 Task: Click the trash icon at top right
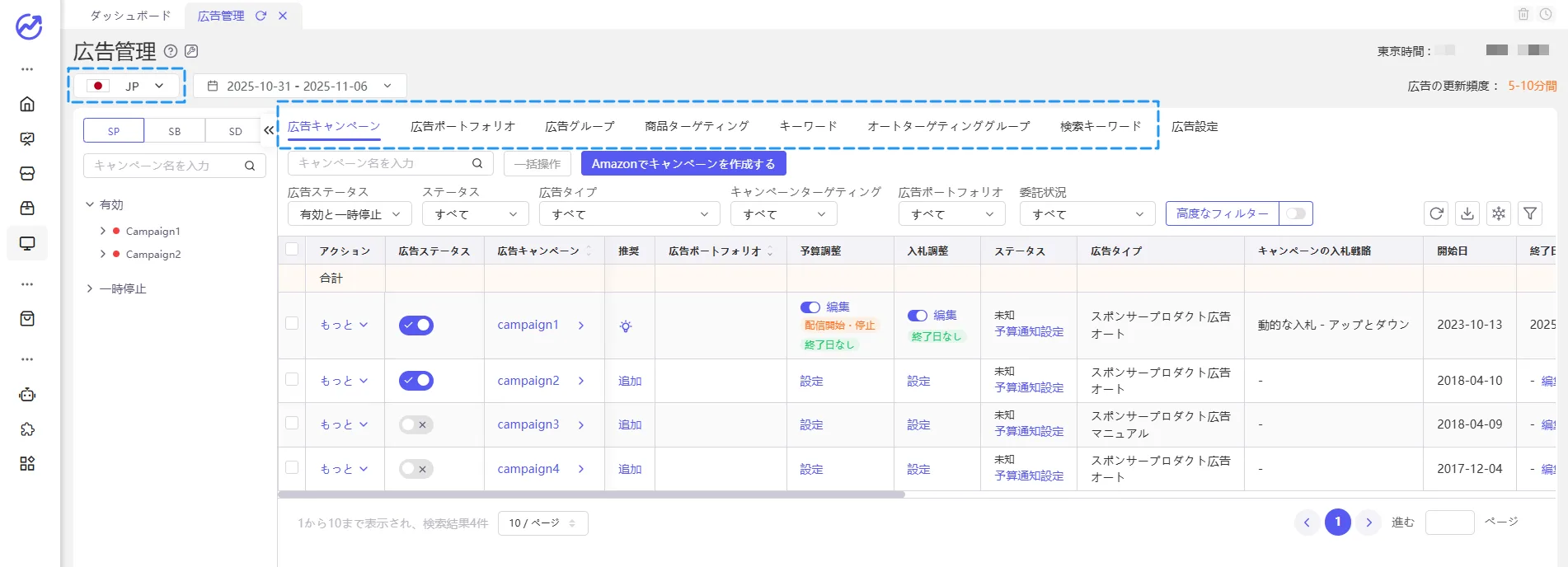point(1523,14)
